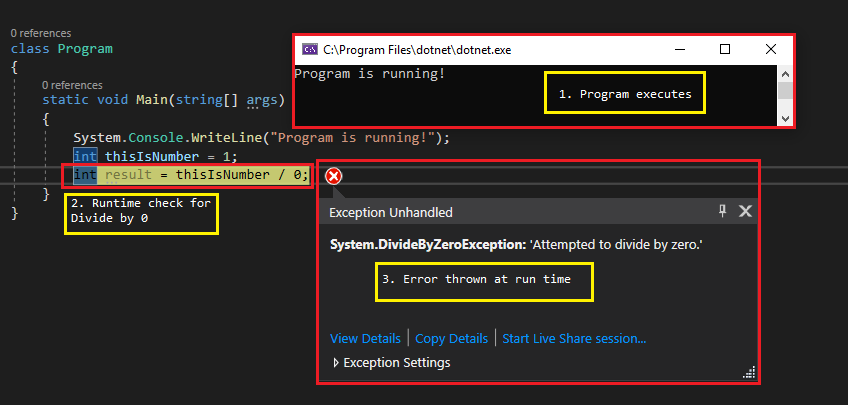Open the View Details link

pyautogui.click(x=365, y=338)
